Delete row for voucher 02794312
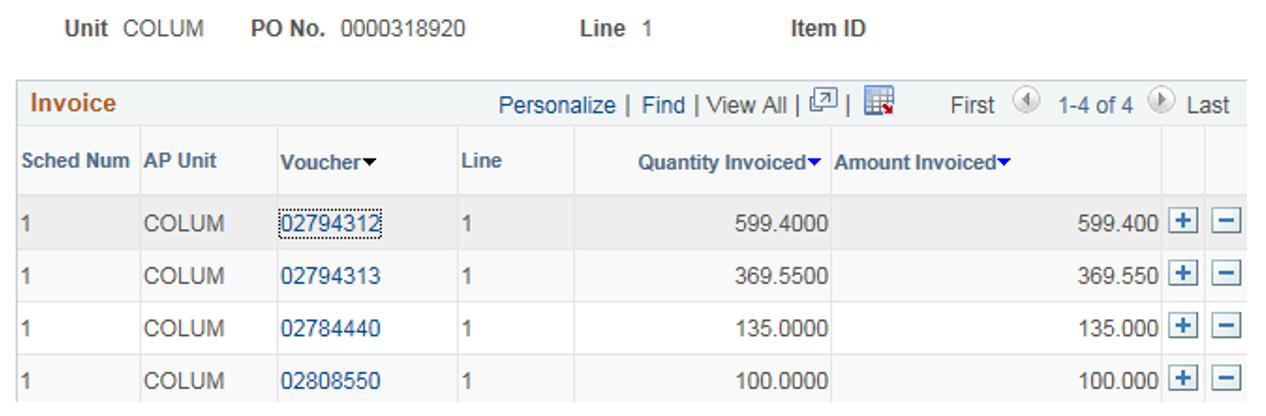This screenshot has width=1266, height=416. (x=1226, y=221)
